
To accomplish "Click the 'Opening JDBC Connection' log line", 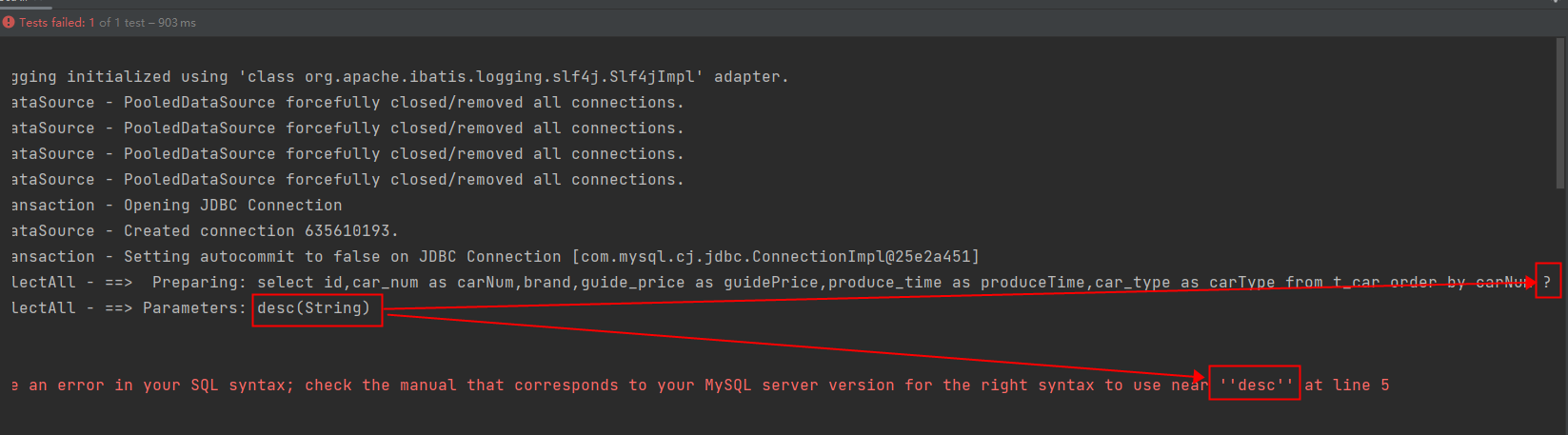I will [x=177, y=206].
